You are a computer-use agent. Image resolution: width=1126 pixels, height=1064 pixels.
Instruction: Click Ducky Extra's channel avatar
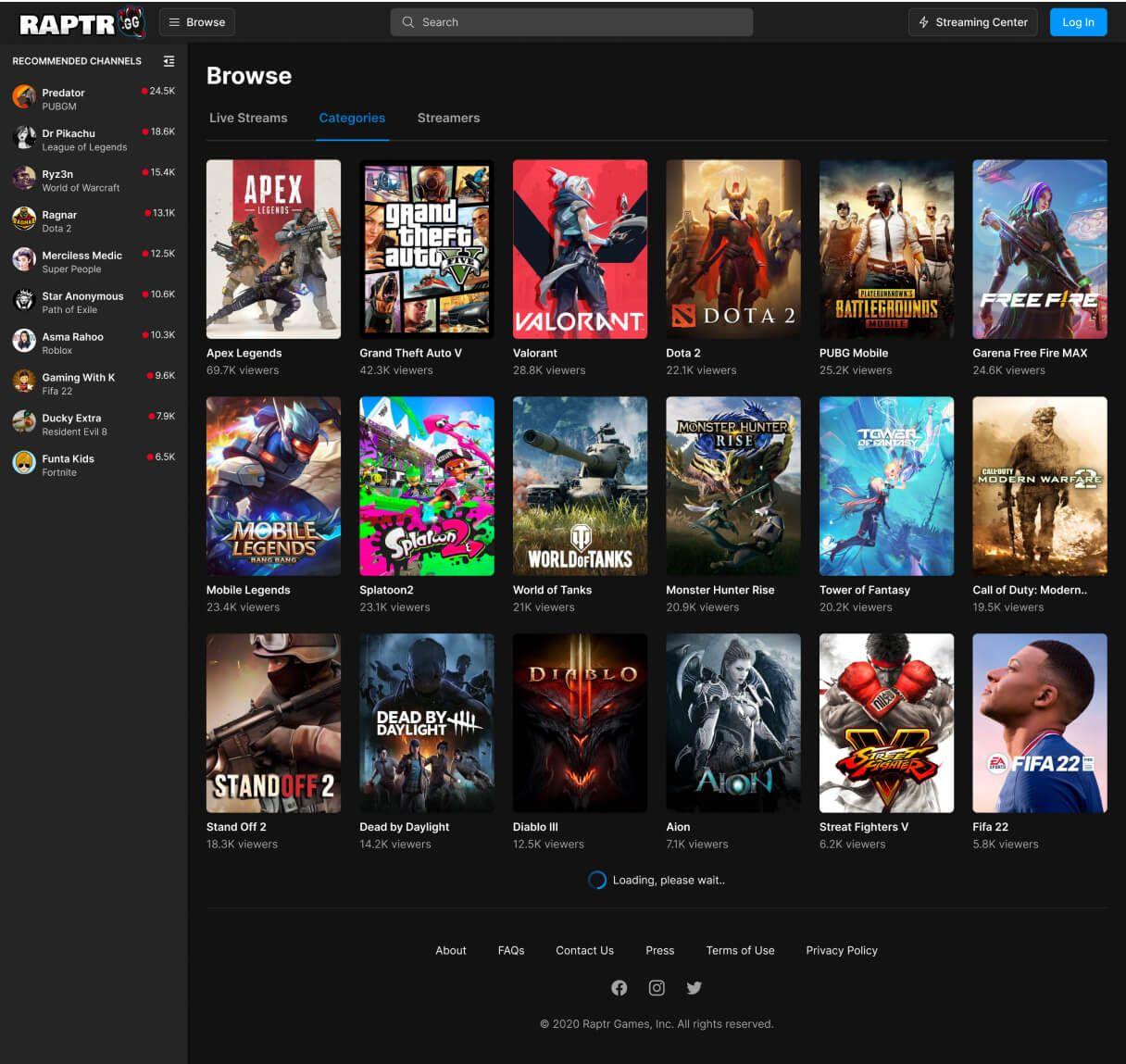click(24, 422)
